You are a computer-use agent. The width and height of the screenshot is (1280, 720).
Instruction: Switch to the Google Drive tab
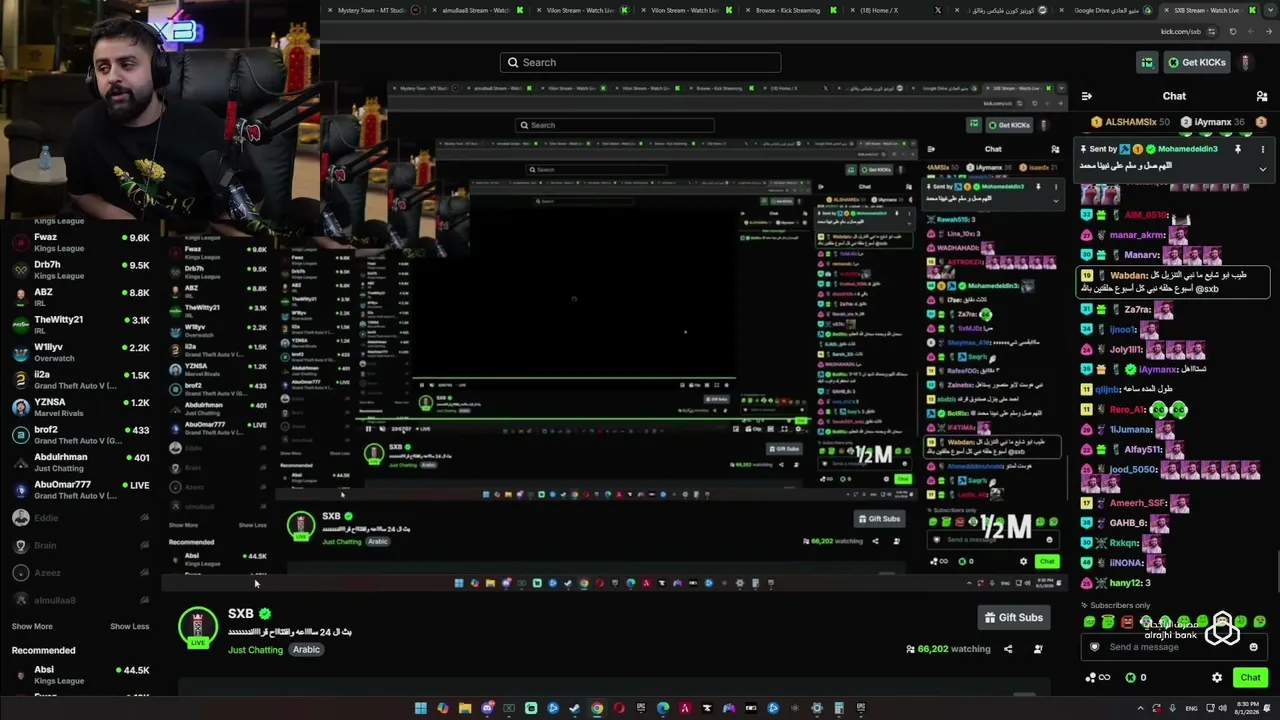1105,10
